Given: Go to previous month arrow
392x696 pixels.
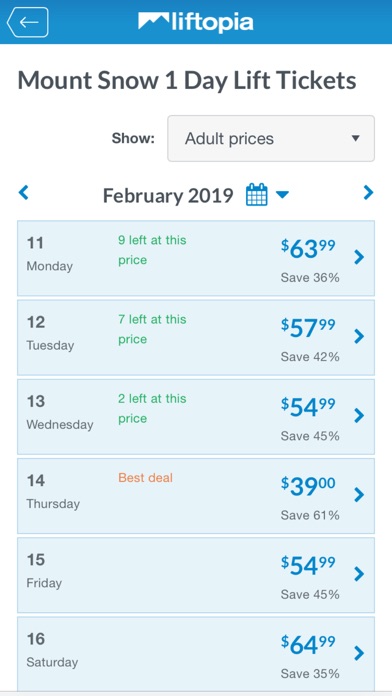Looking at the screenshot, I should pyautogui.click(x=24, y=193).
